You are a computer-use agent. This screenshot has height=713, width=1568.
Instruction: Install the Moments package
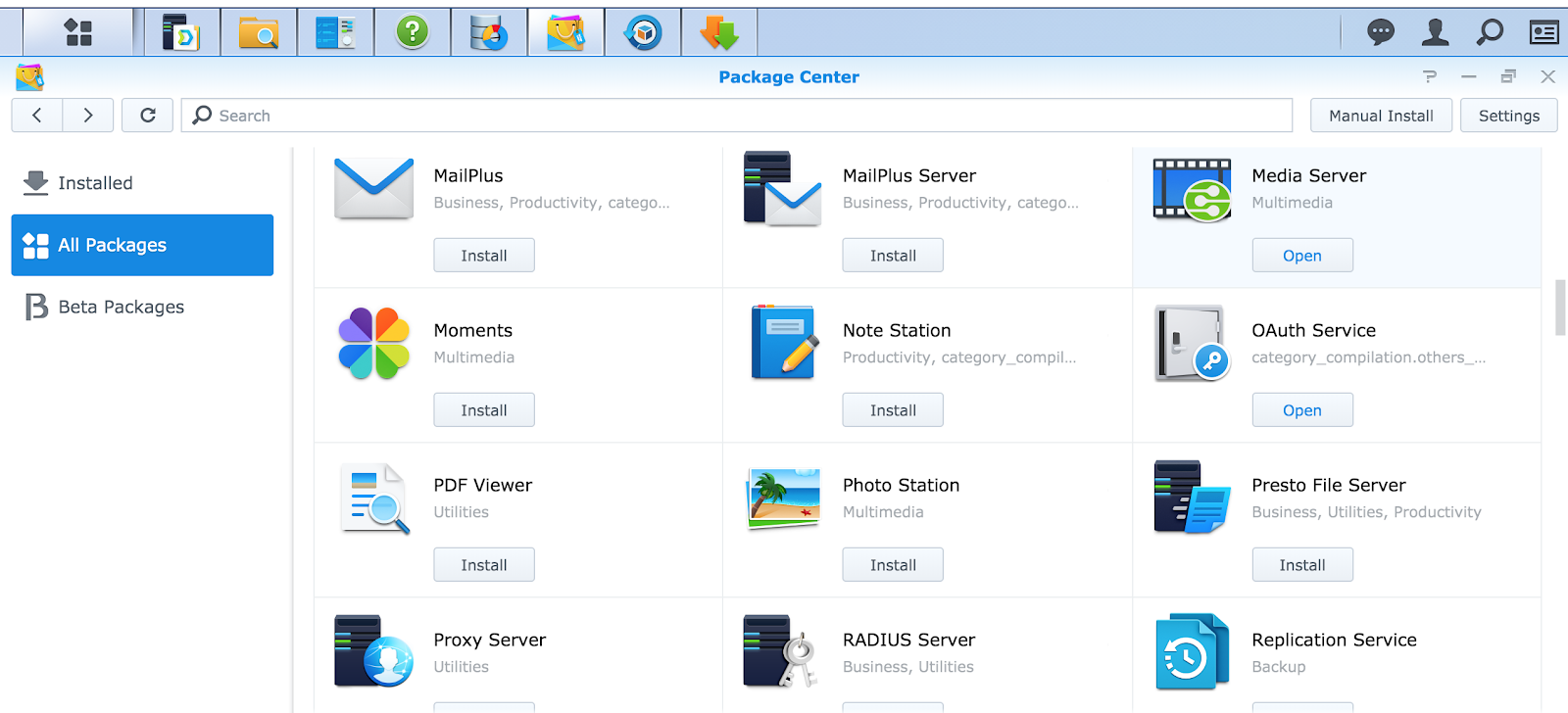tap(484, 410)
